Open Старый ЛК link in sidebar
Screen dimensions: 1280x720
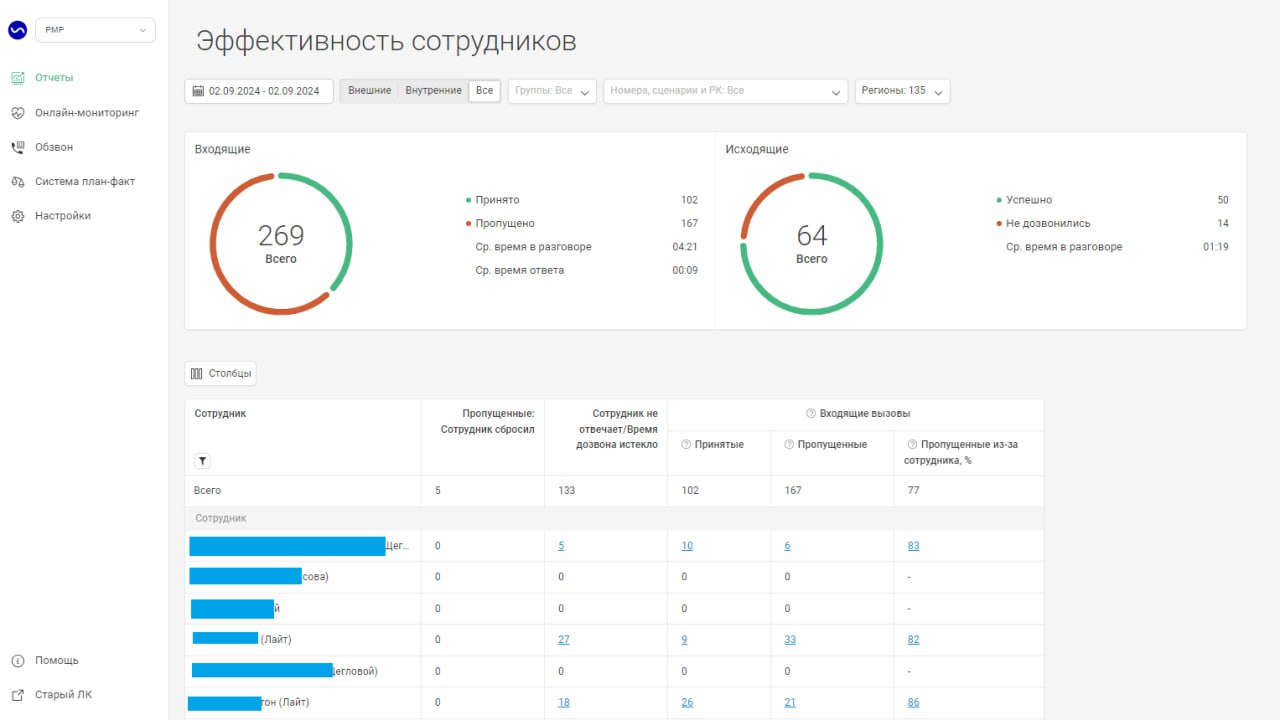(x=63, y=695)
